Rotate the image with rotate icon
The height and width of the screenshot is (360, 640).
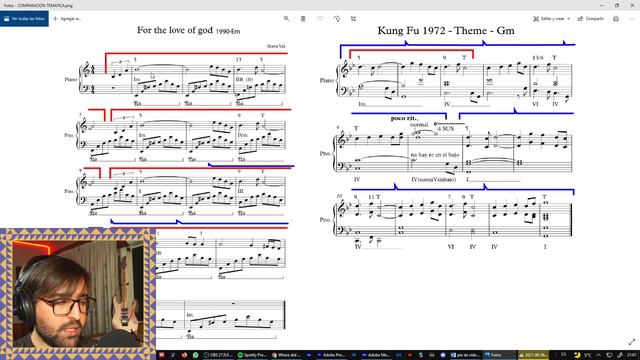pyautogui.click(x=337, y=19)
